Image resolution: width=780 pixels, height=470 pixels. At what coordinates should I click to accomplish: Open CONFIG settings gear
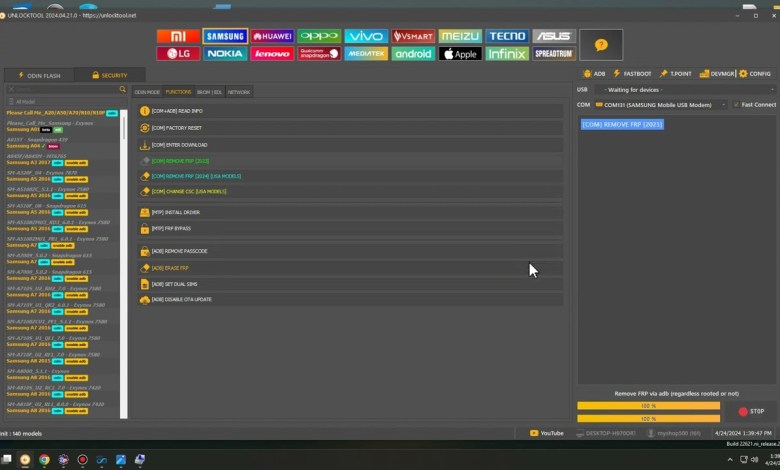tap(755, 74)
